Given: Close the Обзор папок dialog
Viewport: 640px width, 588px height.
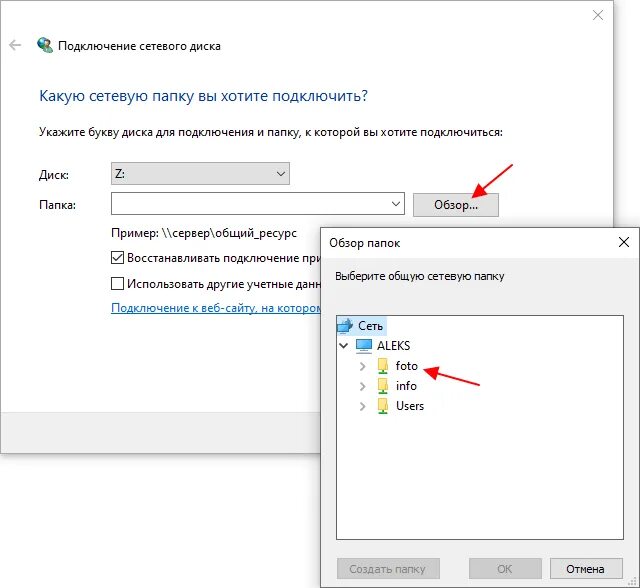Looking at the screenshot, I should pyautogui.click(x=624, y=242).
